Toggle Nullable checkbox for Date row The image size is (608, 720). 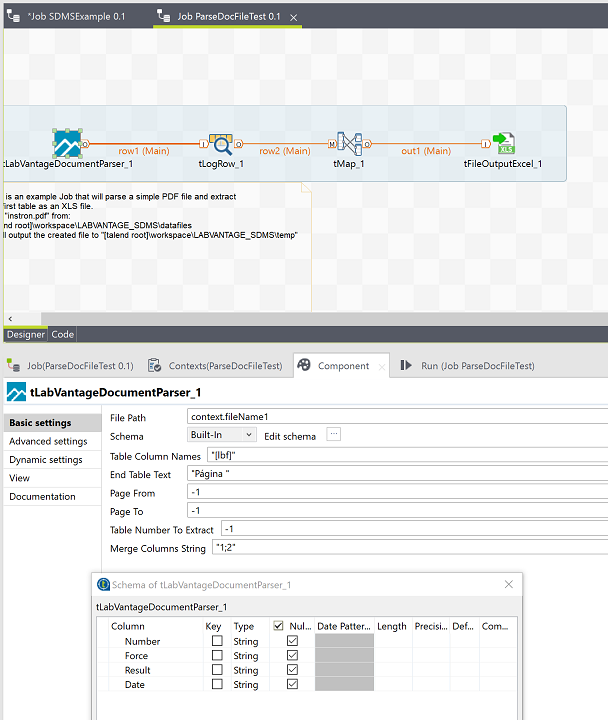point(293,684)
